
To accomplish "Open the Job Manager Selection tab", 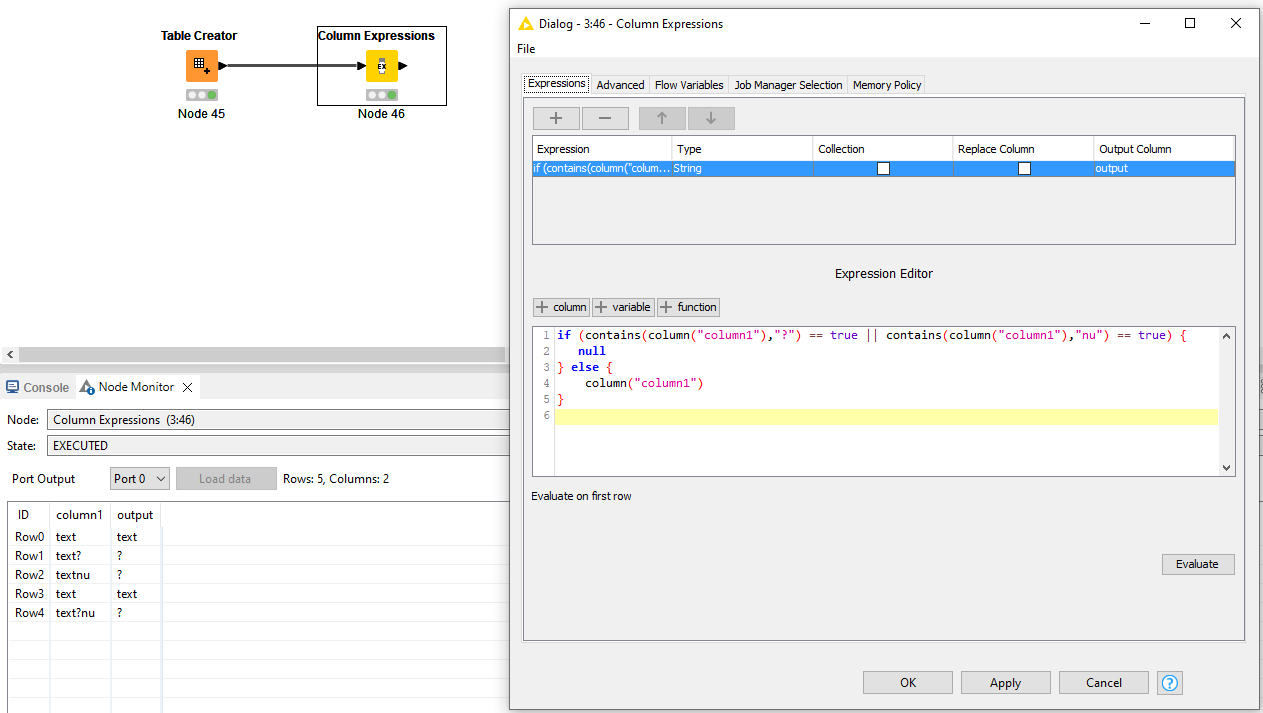I will (788, 85).
